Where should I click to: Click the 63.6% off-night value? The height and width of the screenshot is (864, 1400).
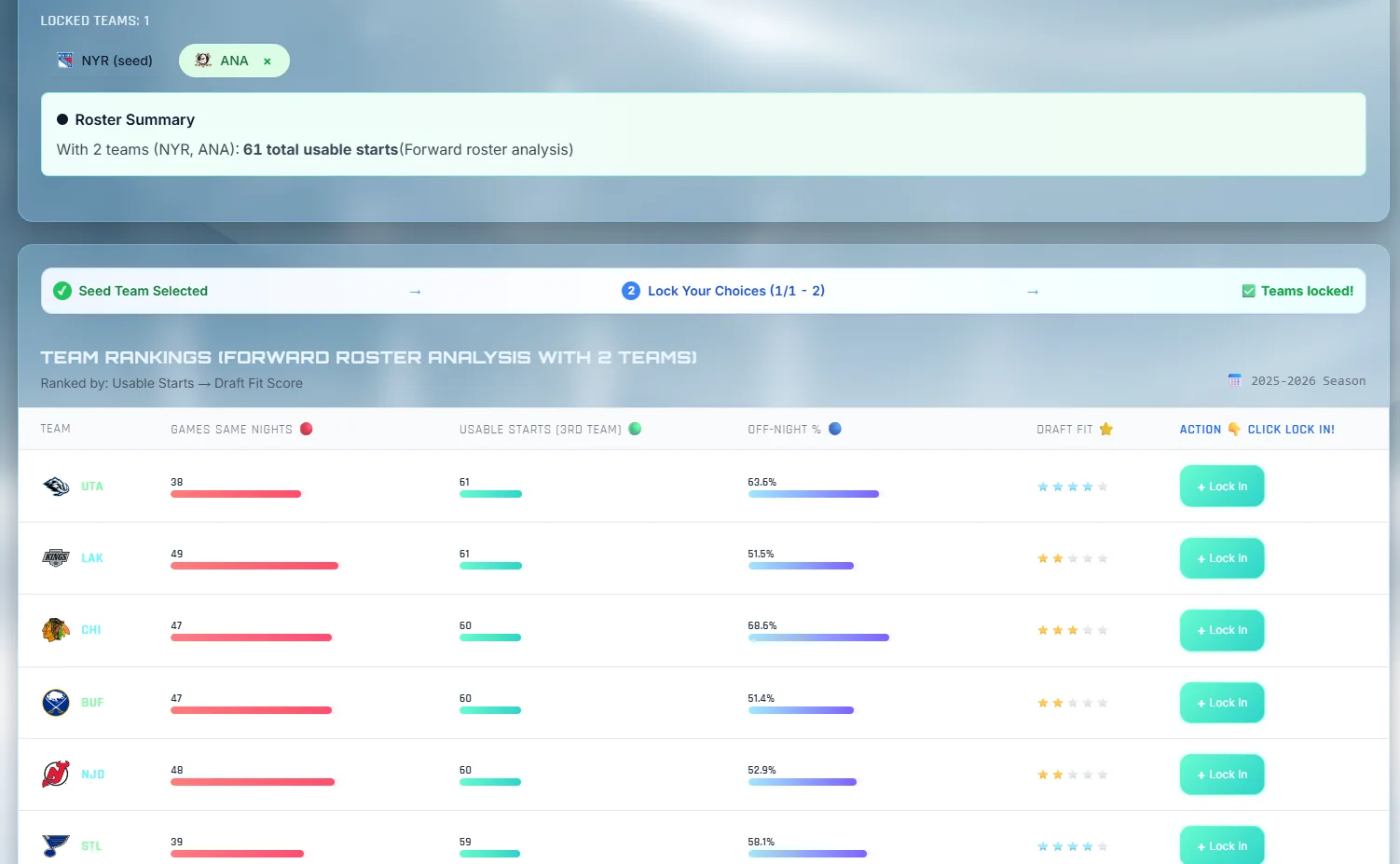pos(762,482)
